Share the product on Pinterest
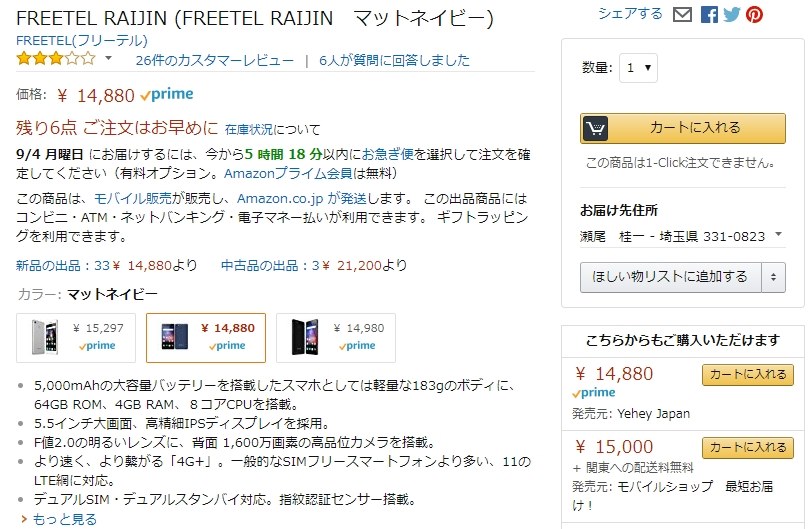Image resolution: width=811 pixels, height=529 pixels. [753, 15]
